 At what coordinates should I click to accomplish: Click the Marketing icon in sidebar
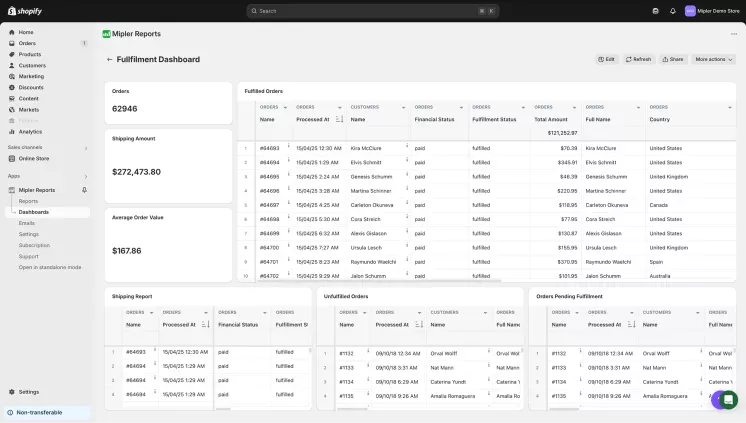12,77
